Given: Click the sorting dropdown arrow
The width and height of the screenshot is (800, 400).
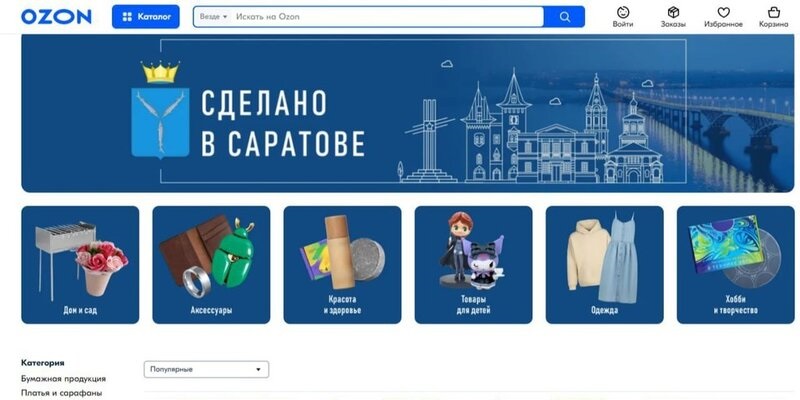Looking at the screenshot, I should point(258,369).
